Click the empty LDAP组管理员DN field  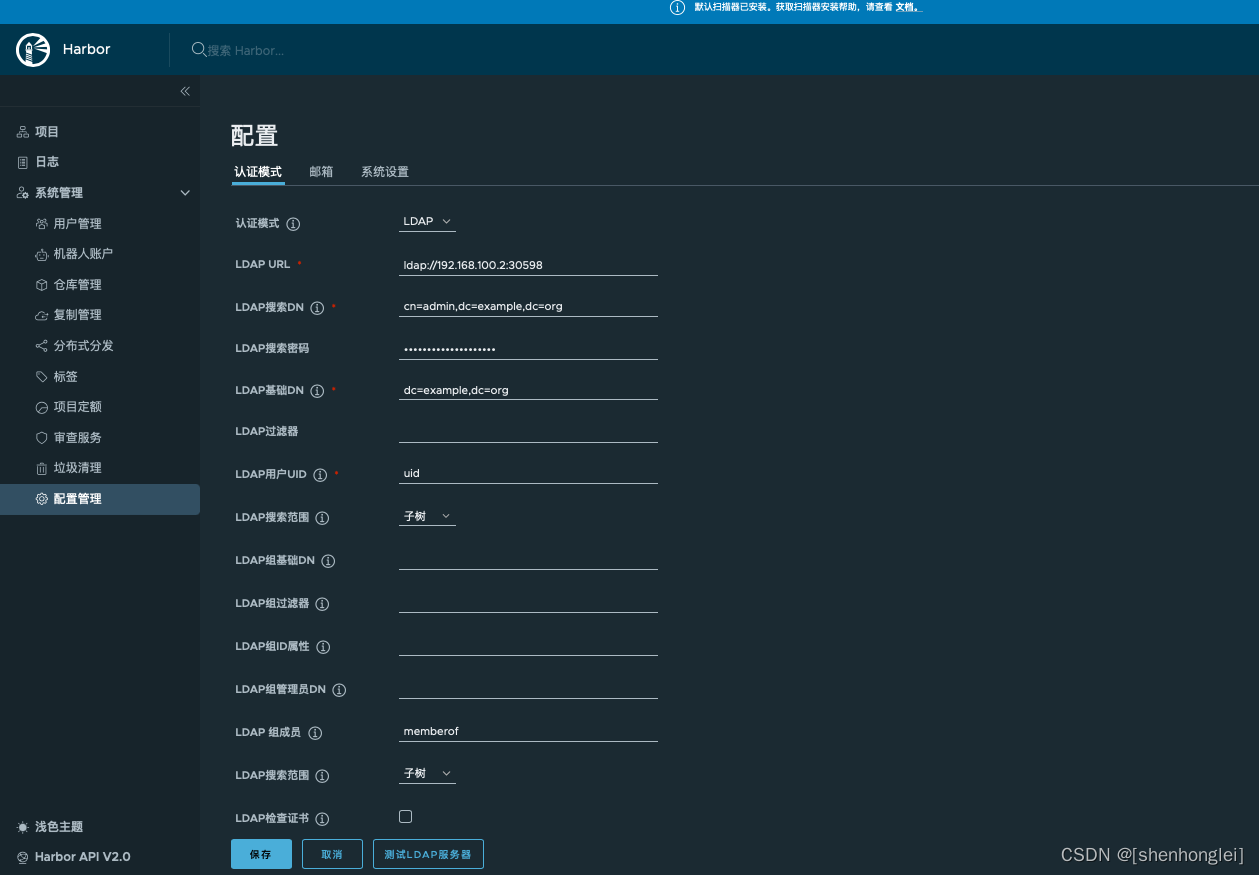click(x=528, y=688)
